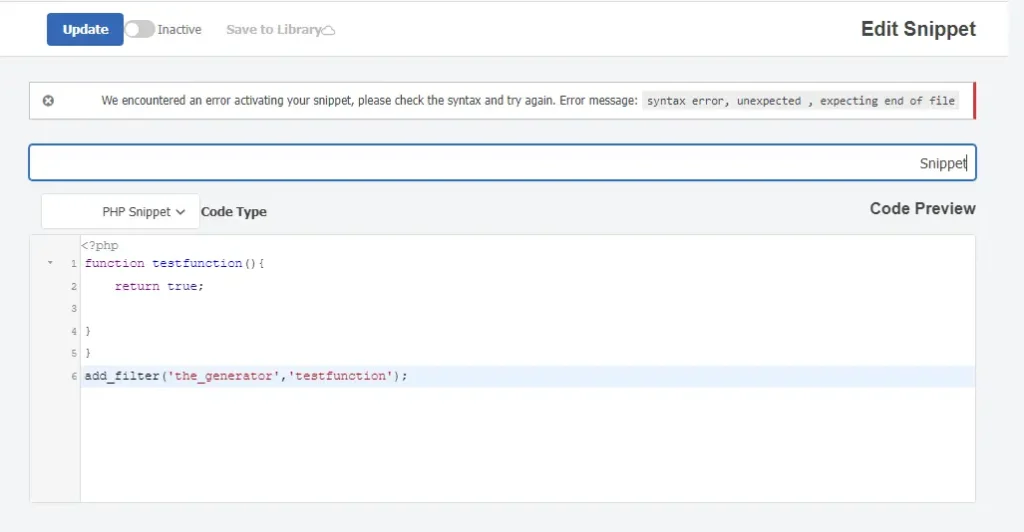Viewport: 1024px width, 532px height.
Task: Click the cloud icon beside Save to Library
Action: 328,31
